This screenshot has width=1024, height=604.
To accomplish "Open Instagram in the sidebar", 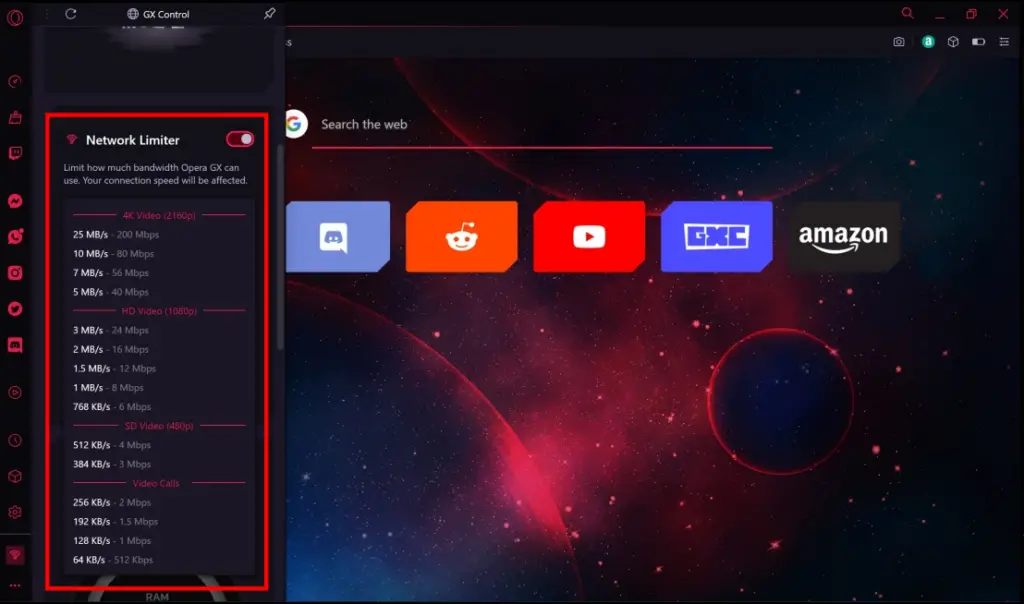I will [15, 273].
